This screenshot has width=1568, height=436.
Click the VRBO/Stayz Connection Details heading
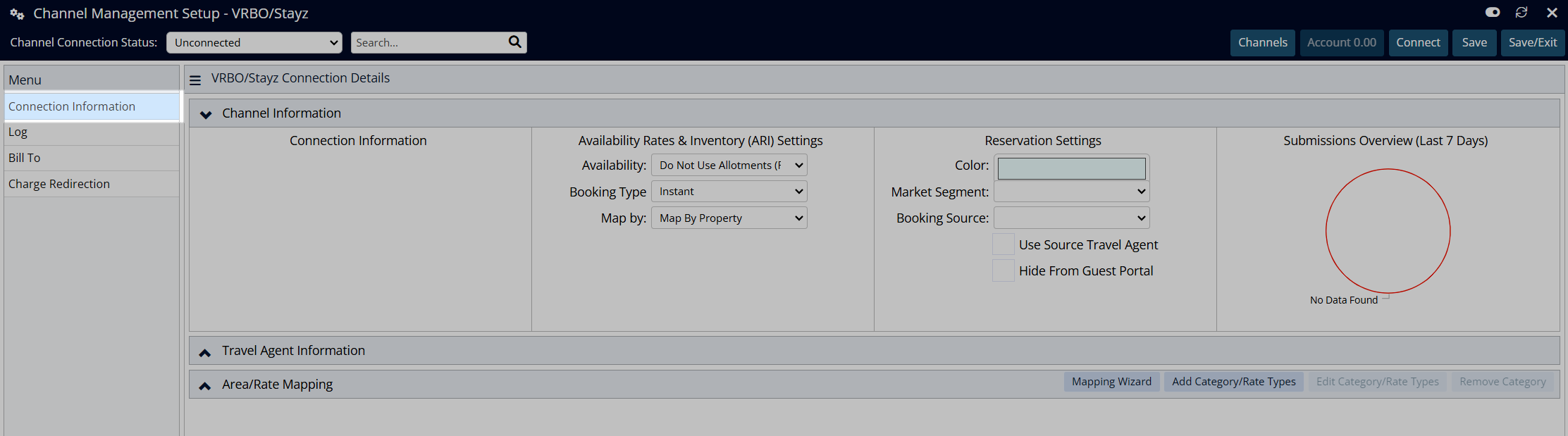[x=300, y=78]
